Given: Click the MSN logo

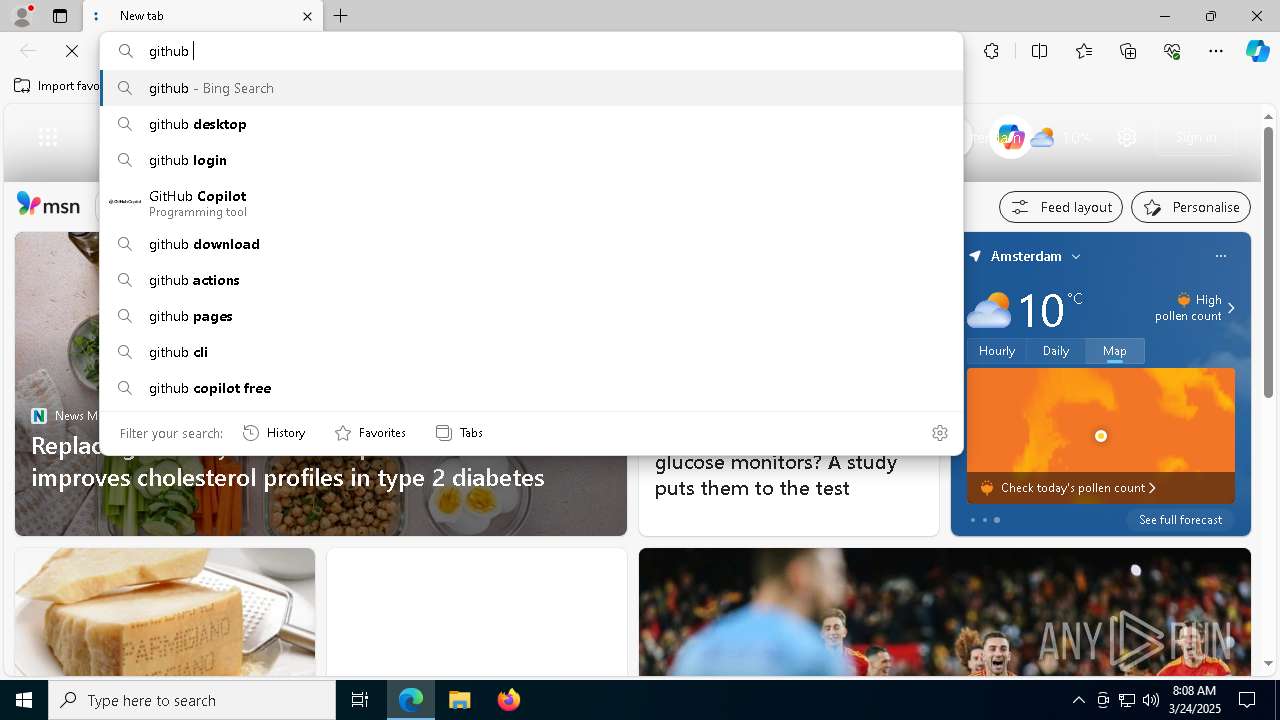Looking at the screenshot, I should click(48, 205).
